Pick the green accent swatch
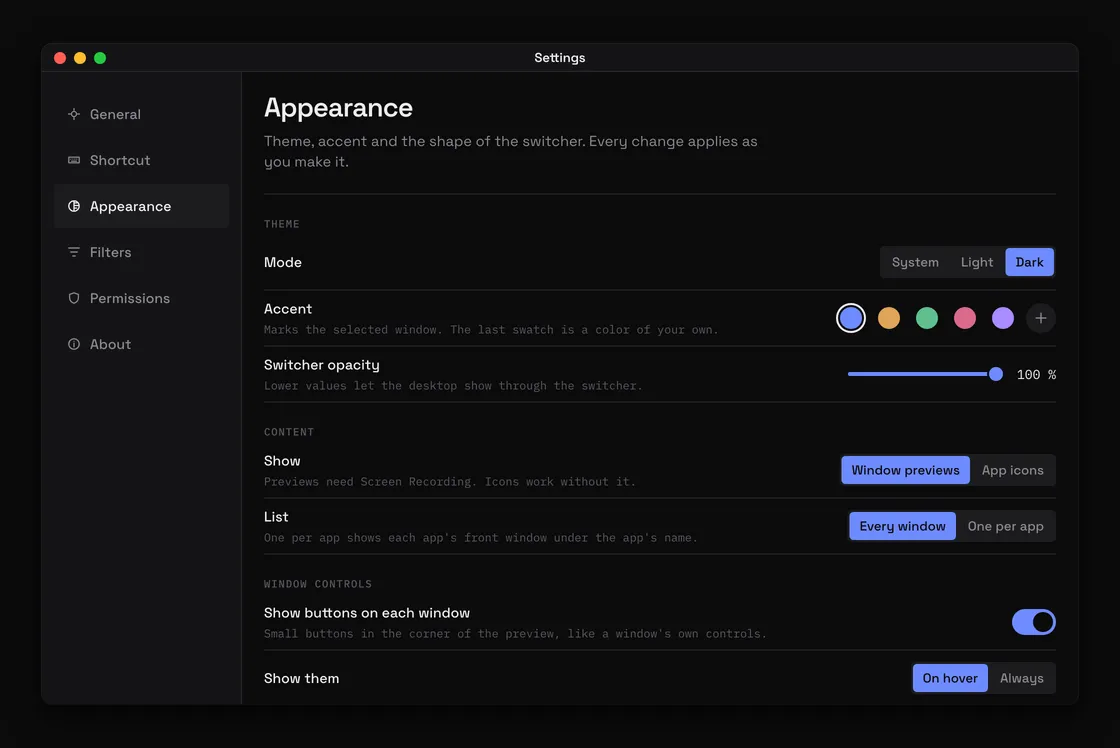The image size is (1120, 748). click(926, 318)
